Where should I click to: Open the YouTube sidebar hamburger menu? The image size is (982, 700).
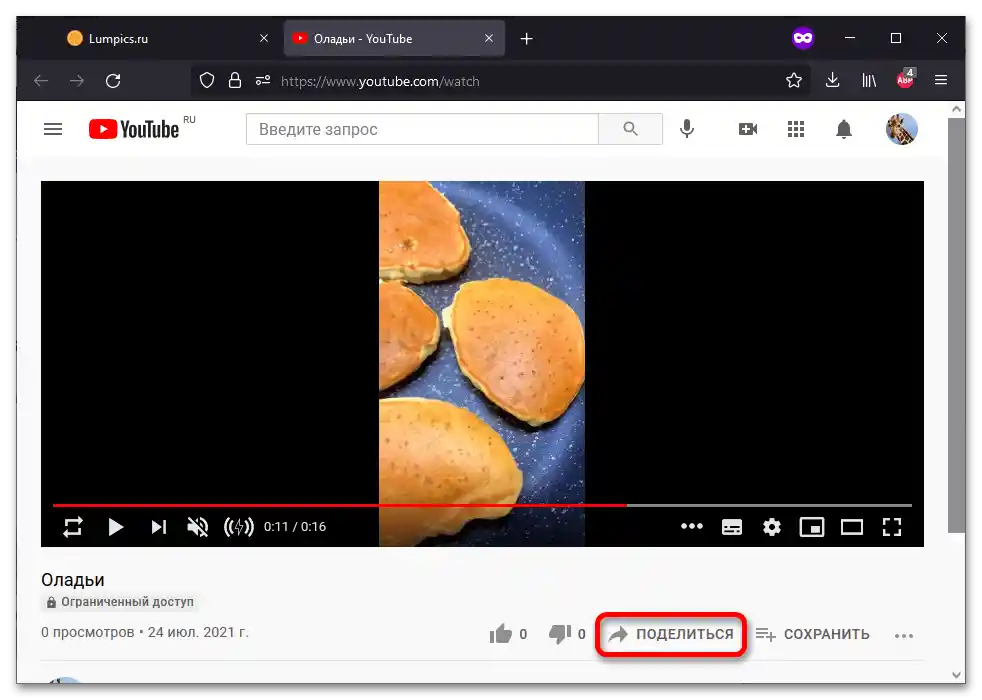click(53, 129)
